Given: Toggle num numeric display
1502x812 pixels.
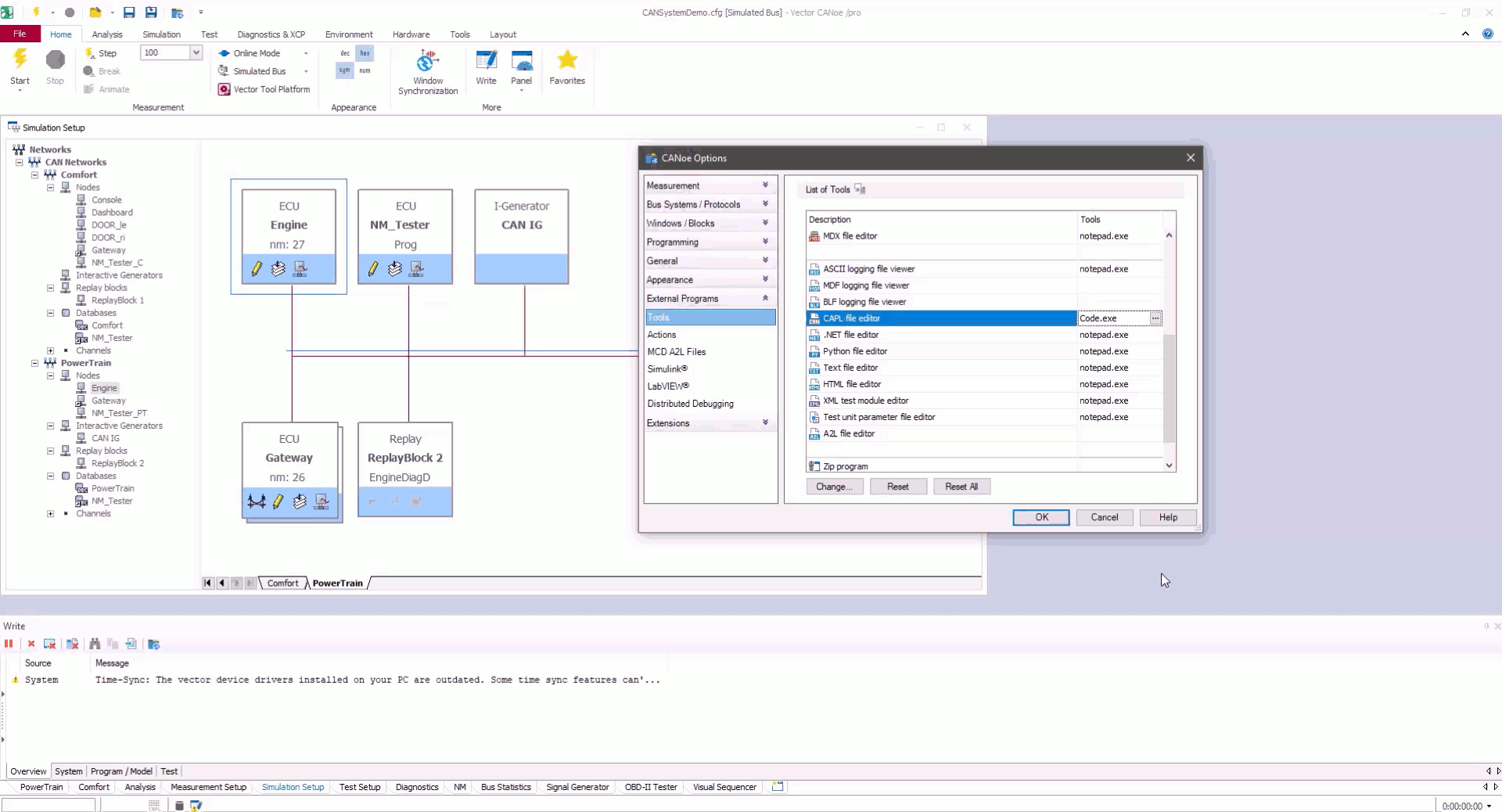Looking at the screenshot, I should click(365, 70).
